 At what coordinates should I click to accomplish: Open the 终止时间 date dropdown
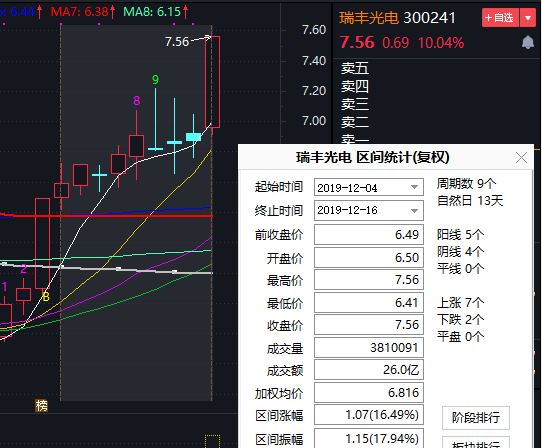(x=414, y=210)
